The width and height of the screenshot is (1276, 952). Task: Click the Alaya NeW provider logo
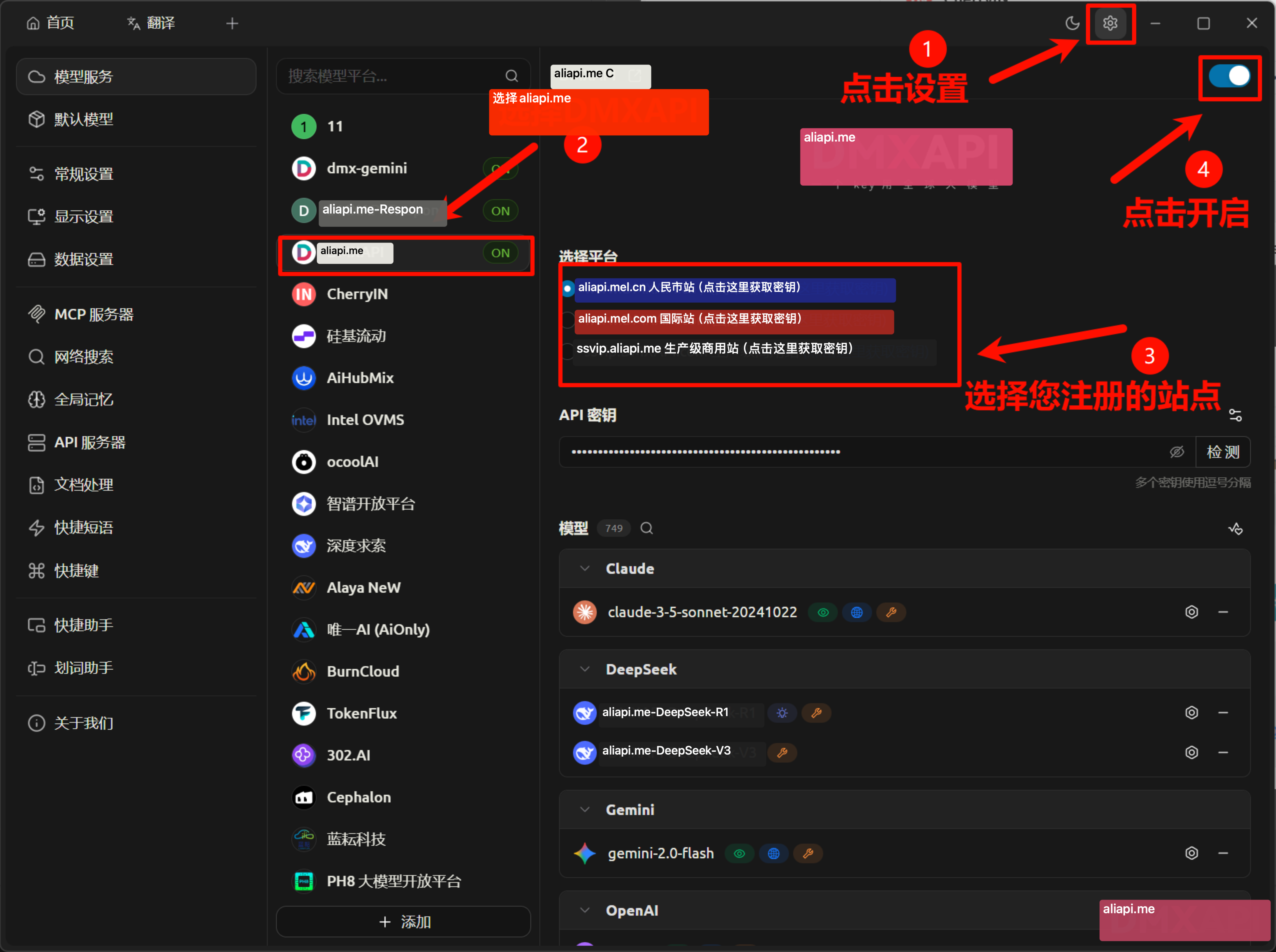point(304,588)
